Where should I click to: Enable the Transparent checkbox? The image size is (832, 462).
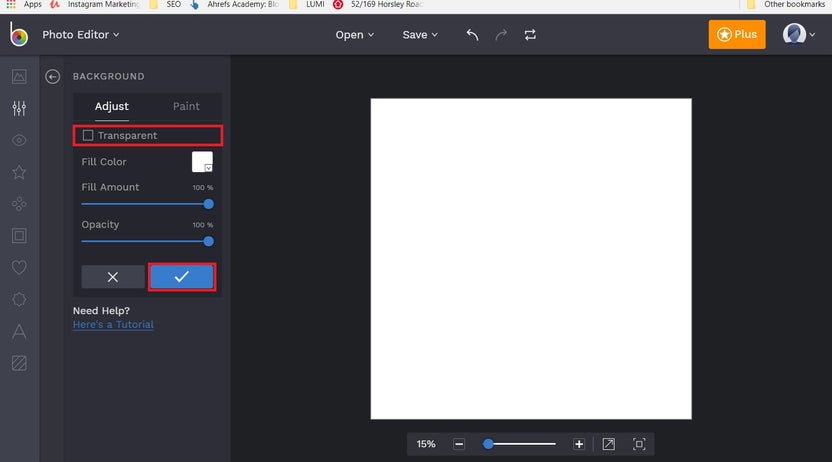tap(88, 135)
